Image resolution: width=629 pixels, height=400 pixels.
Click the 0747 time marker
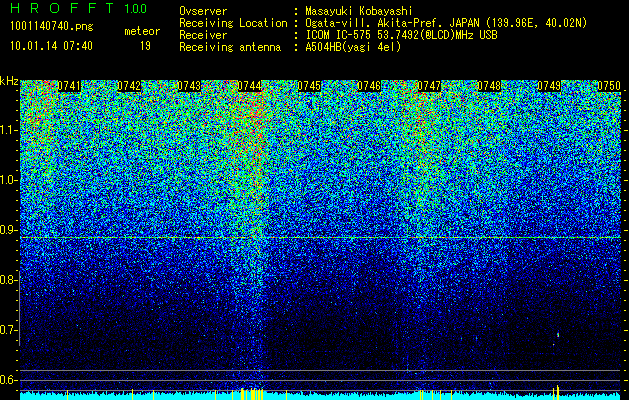coord(429,86)
